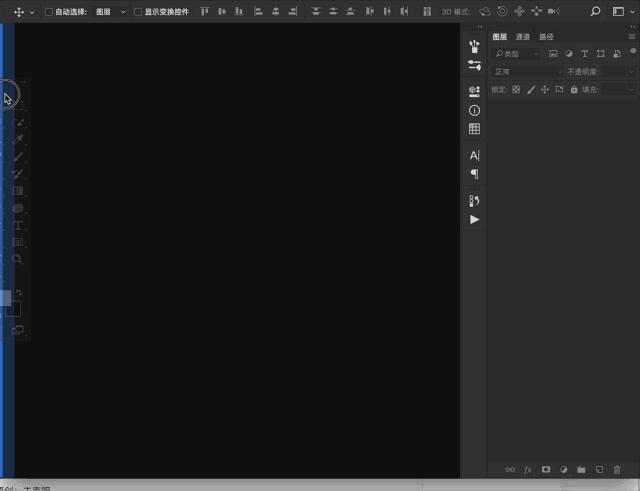
Task: Open the layer filter type dropdown
Action: coord(517,53)
